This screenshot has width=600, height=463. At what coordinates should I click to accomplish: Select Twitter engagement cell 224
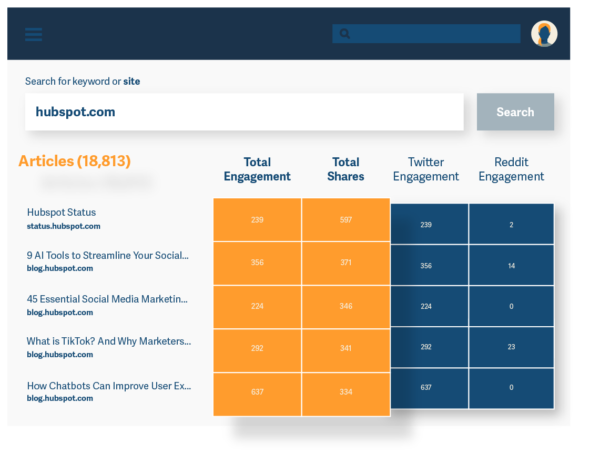[429, 306]
